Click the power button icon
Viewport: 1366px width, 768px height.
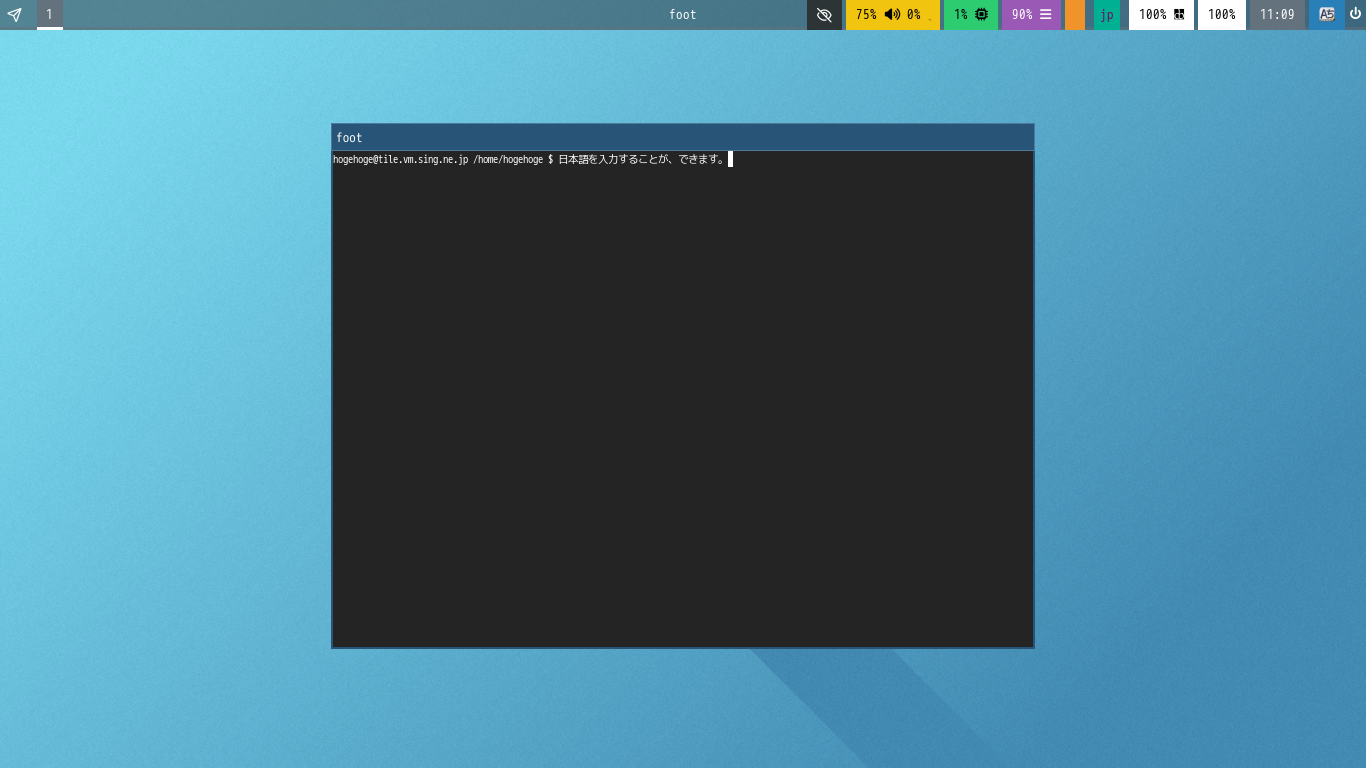click(x=1356, y=14)
